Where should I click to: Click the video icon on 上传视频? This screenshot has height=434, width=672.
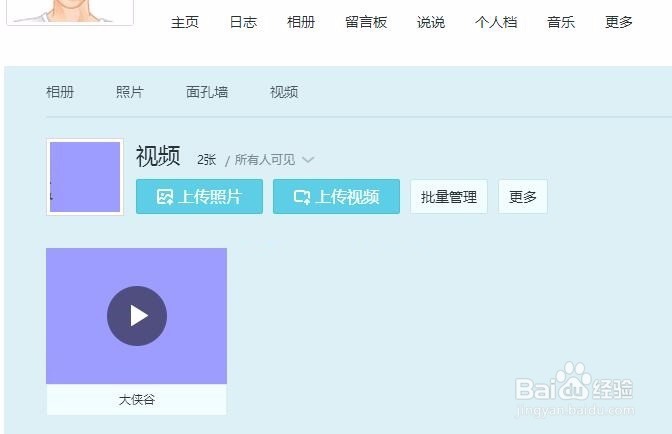pos(302,197)
